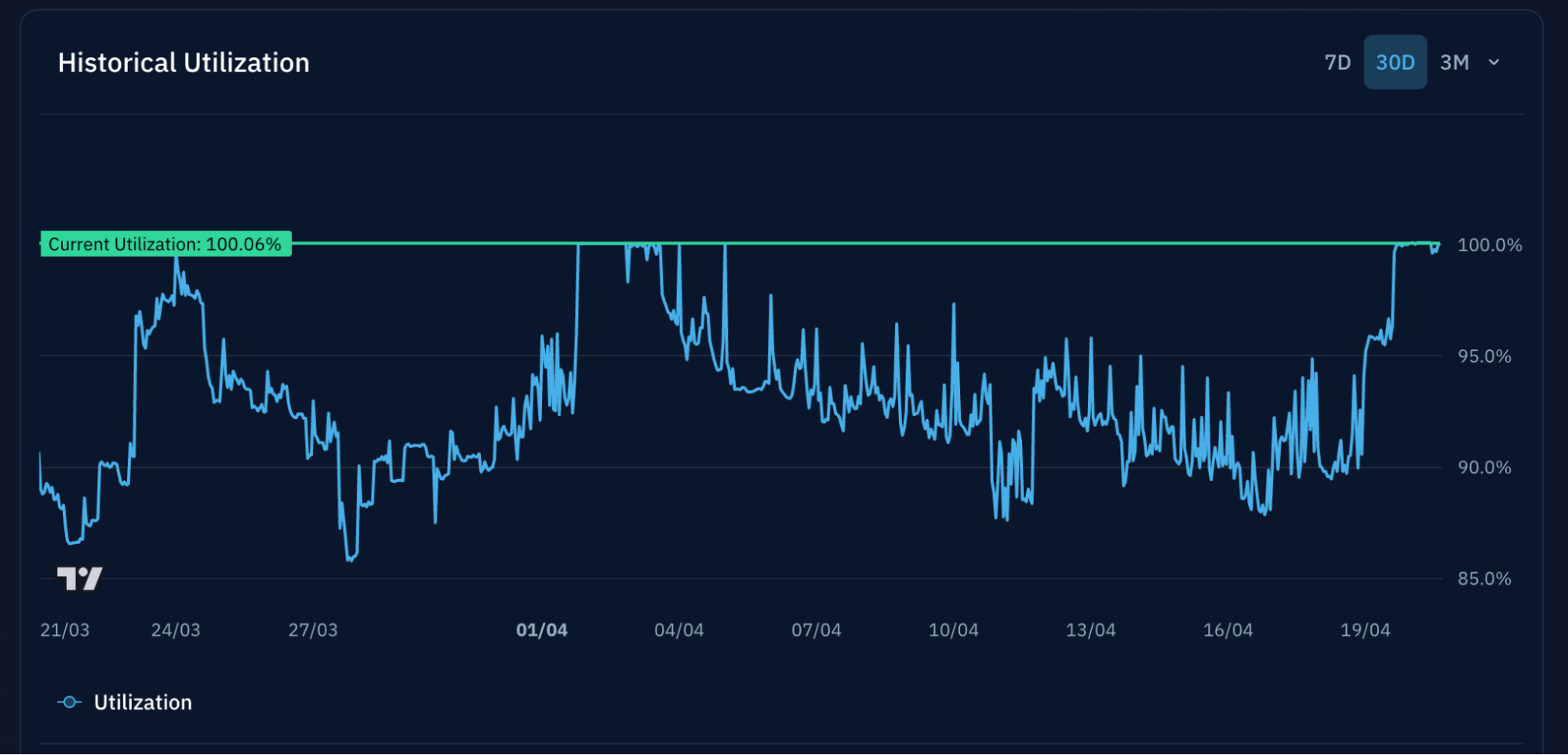Screen dimensions: 1568x755
Task: Click the 16/04 date label
Action: point(1228,629)
